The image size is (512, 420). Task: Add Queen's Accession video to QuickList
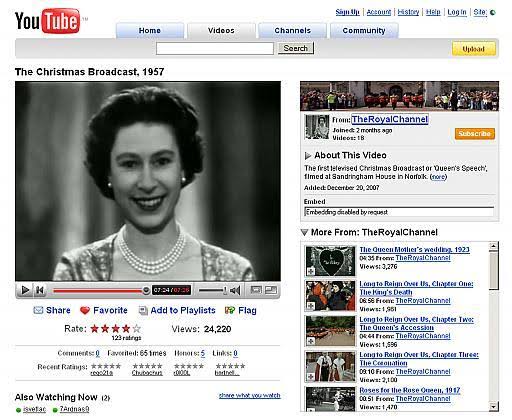tap(311, 341)
